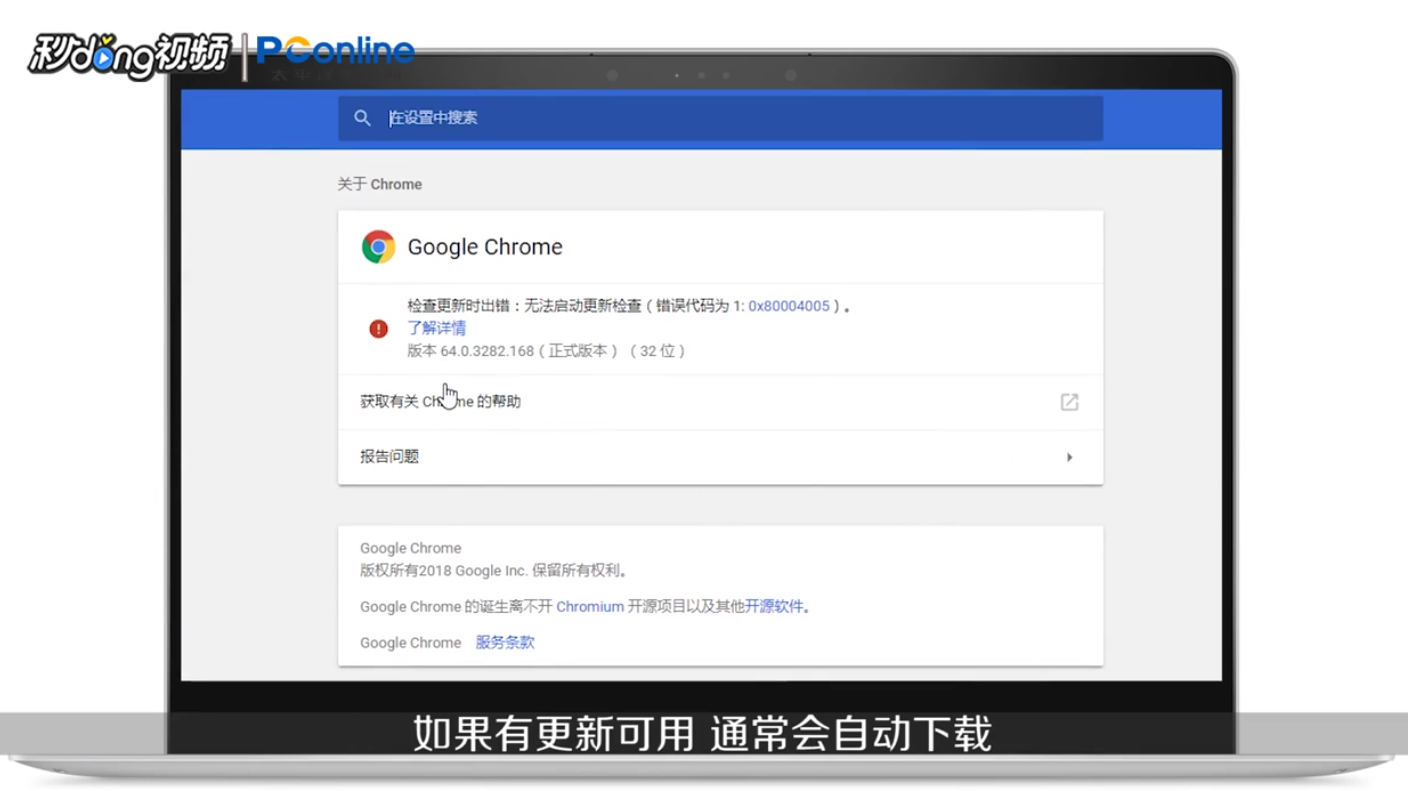Screen dimensions: 1408x791
Task: Open error code 0x80004005 link
Action: 789,306
